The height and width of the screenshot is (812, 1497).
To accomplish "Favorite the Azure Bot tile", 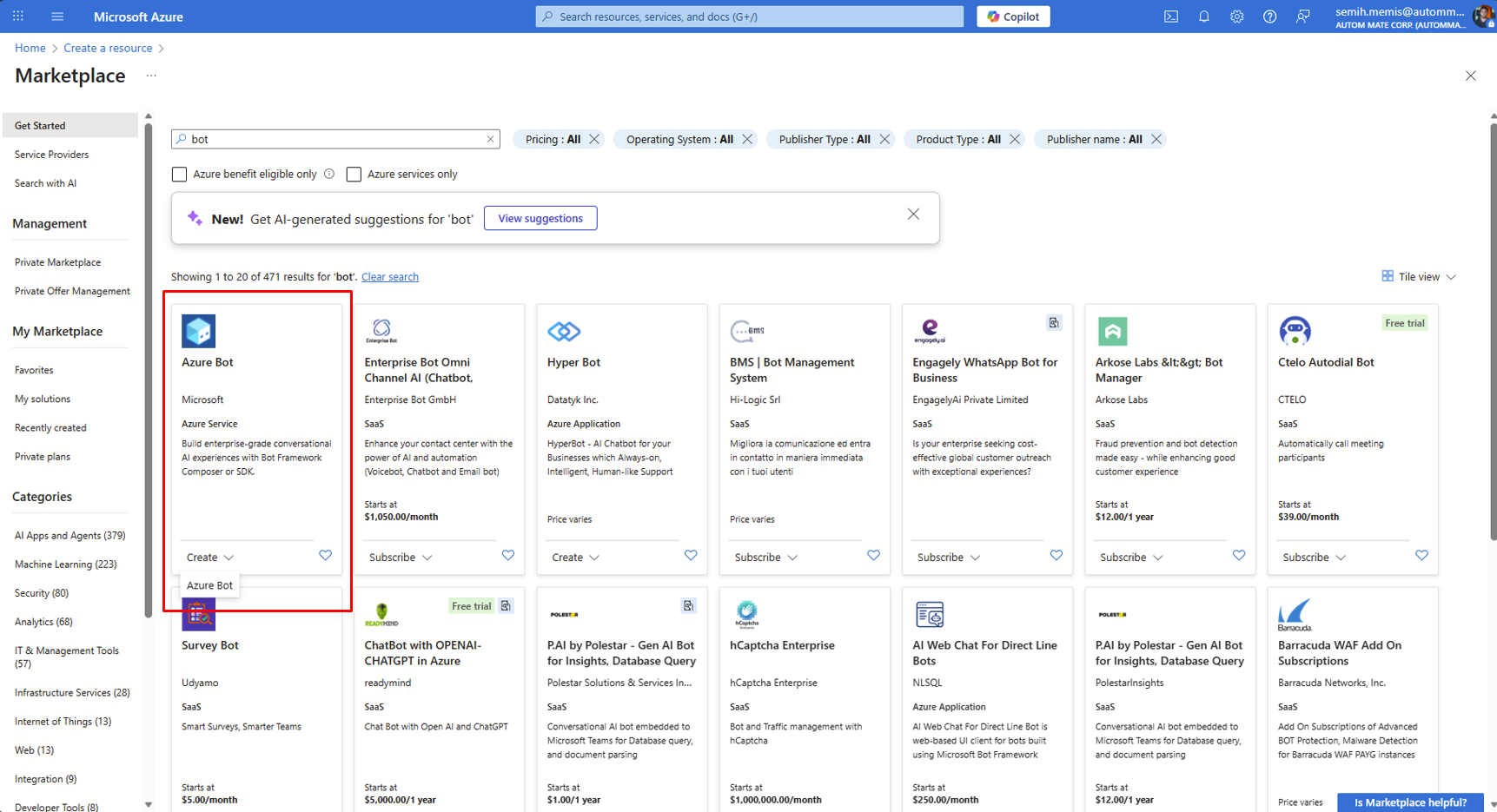I will [x=325, y=556].
